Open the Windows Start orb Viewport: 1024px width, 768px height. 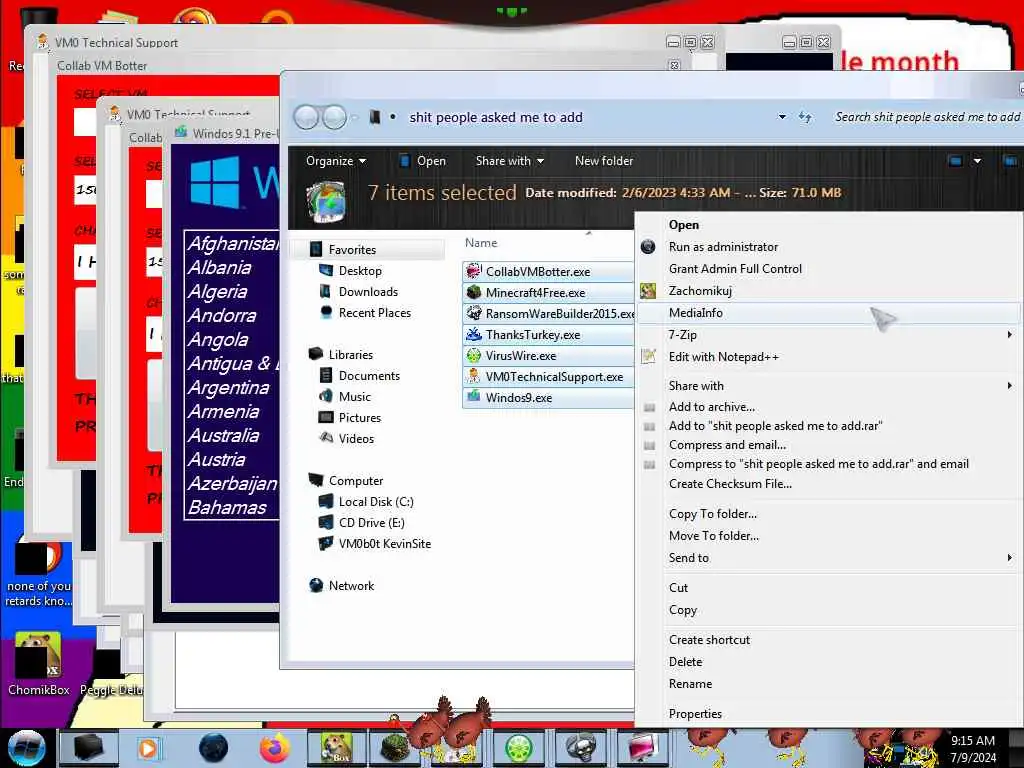coord(26,747)
